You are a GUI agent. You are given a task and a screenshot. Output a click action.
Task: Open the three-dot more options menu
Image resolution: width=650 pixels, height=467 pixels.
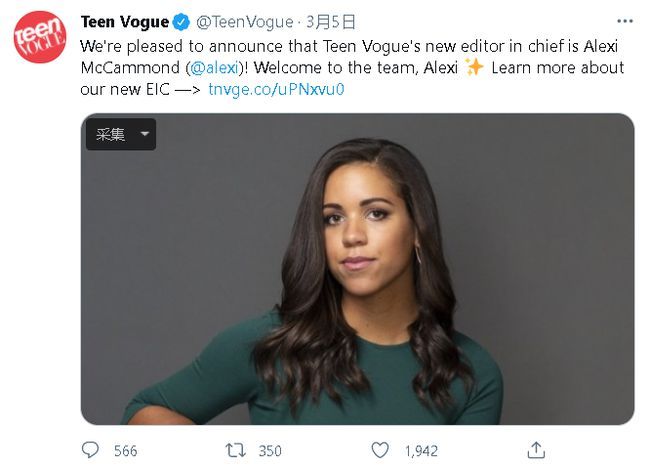coord(625,21)
